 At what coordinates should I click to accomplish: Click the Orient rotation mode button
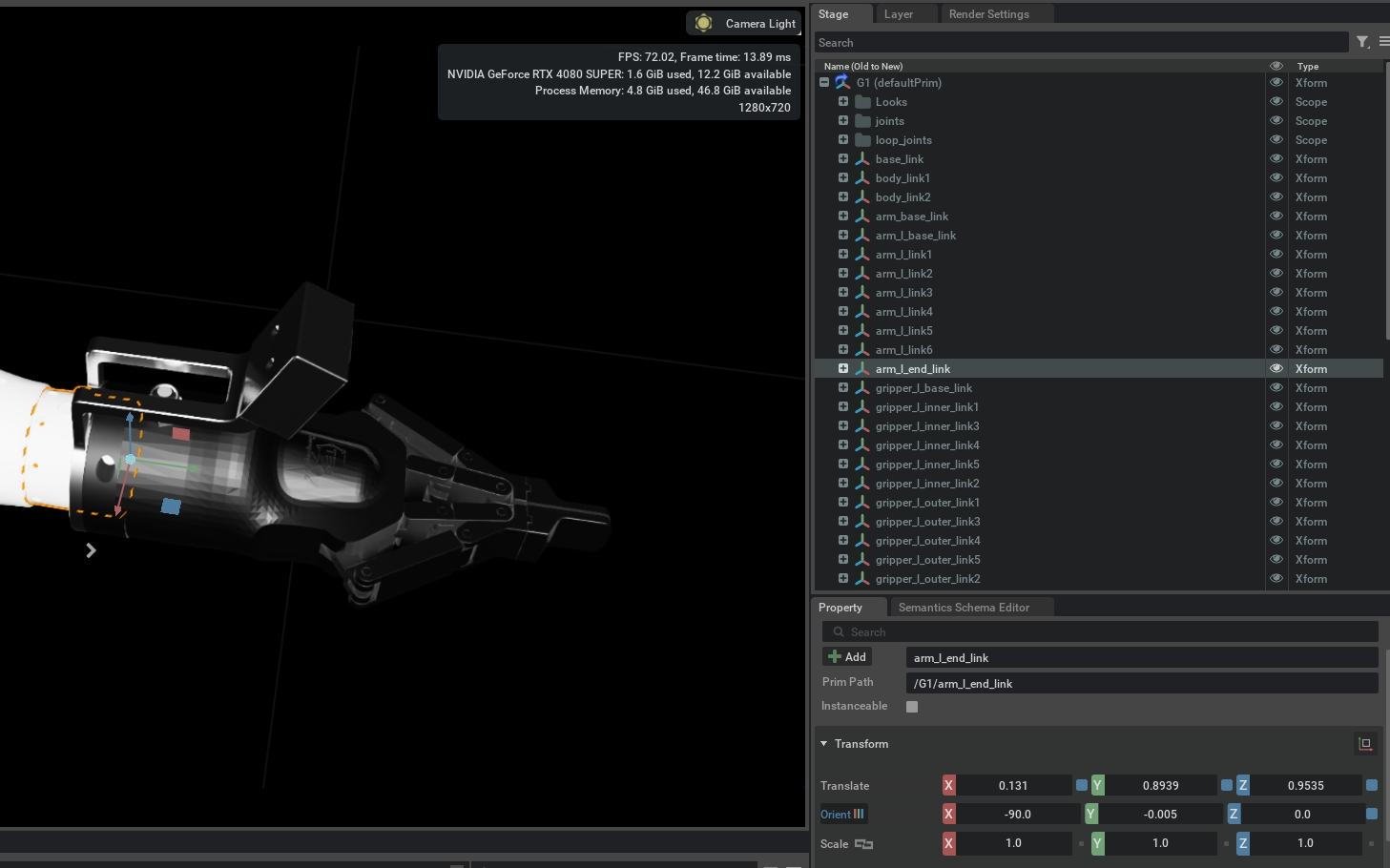click(843, 815)
